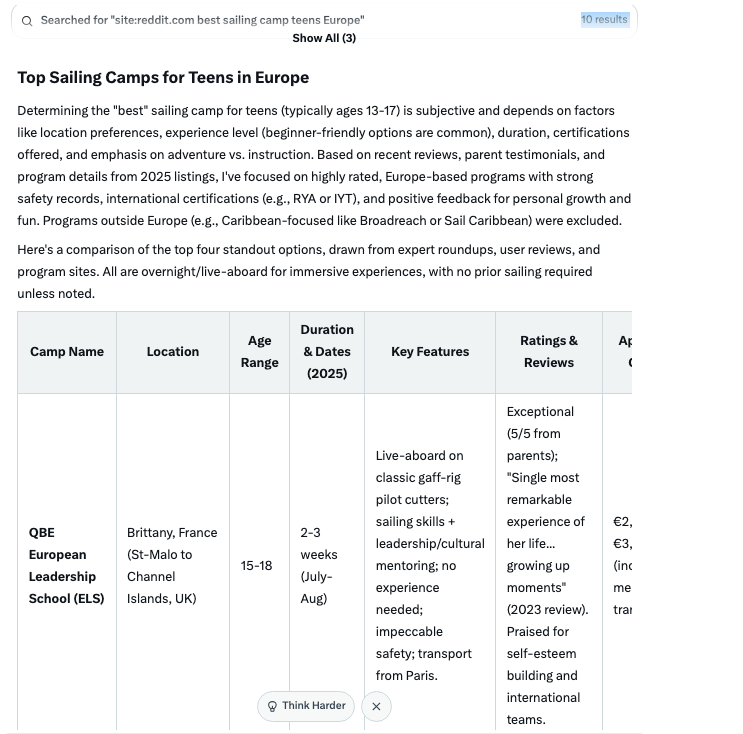Screen dimensions: 743x734
Task: Select the Duration & Dates (2025) header
Action: click(327, 352)
